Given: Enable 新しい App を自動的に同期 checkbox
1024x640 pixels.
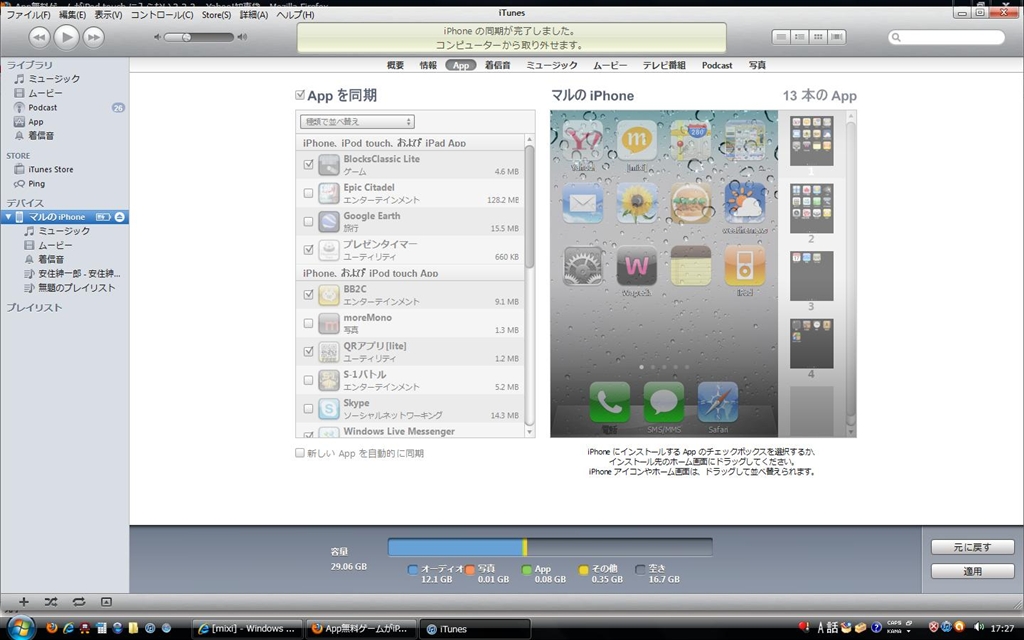Looking at the screenshot, I should [300, 453].
